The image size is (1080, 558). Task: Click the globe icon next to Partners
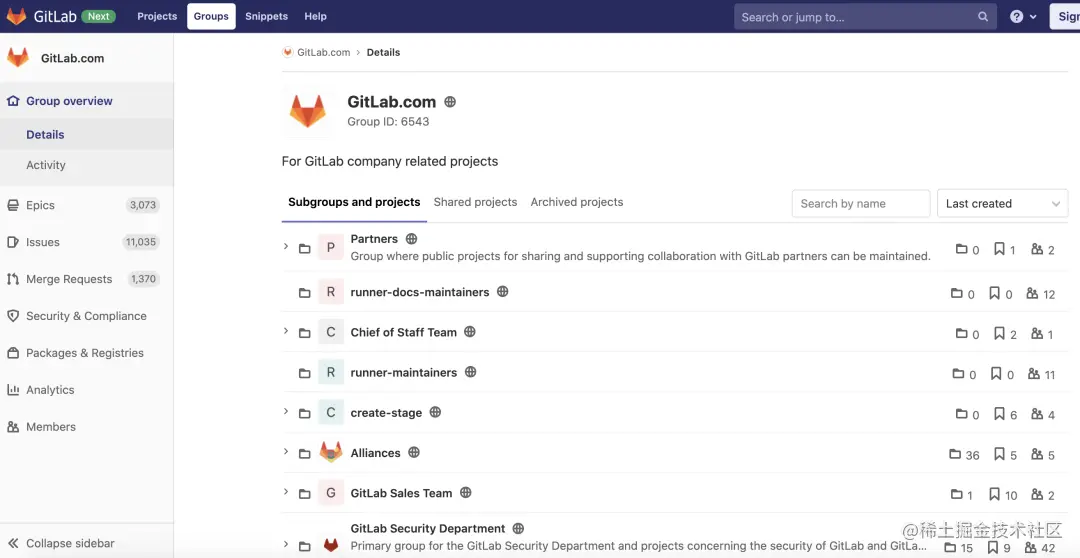411,238
